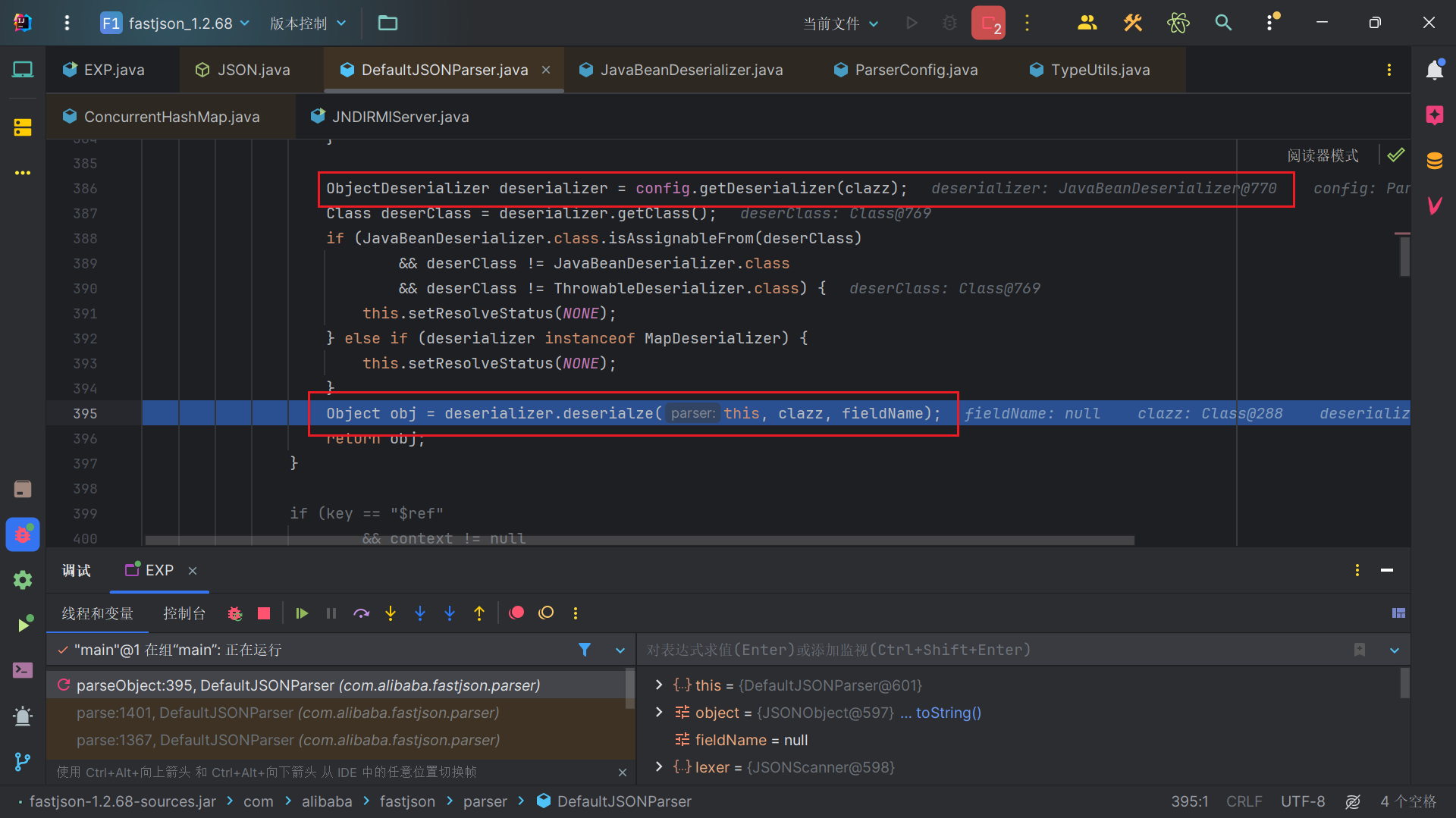Click 395:1 caret position in the status bar
The width and height of the screenshot is (1456, 818).
coord(1189,801)
